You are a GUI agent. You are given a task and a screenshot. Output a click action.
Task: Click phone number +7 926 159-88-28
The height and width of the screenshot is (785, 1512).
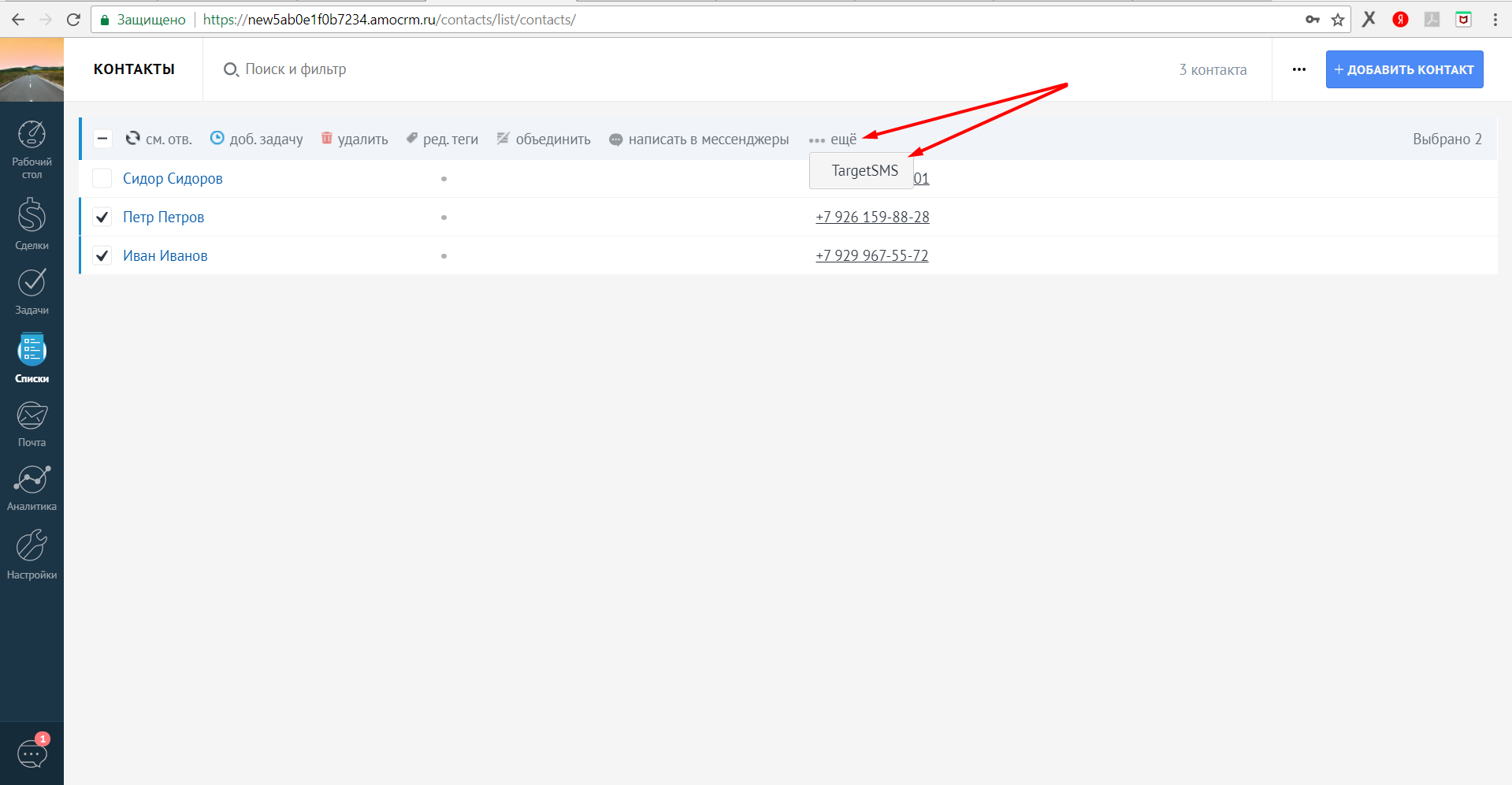[x=872, y=217]
